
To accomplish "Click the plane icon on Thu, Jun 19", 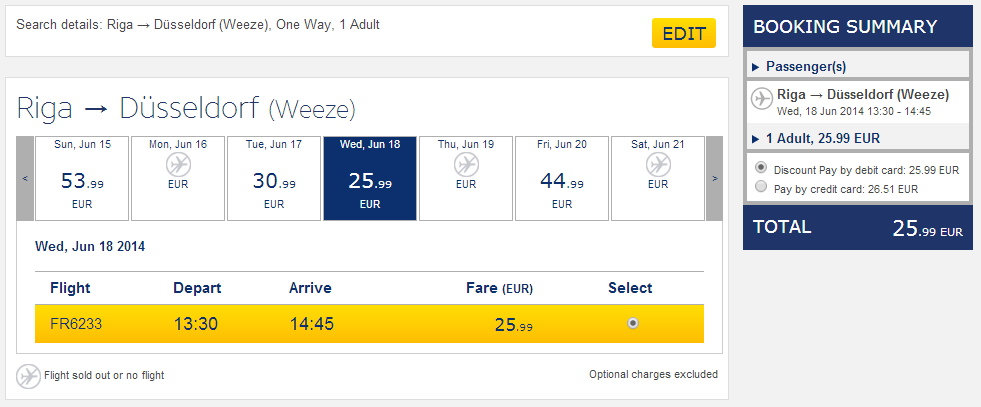I will coord(466,165).
